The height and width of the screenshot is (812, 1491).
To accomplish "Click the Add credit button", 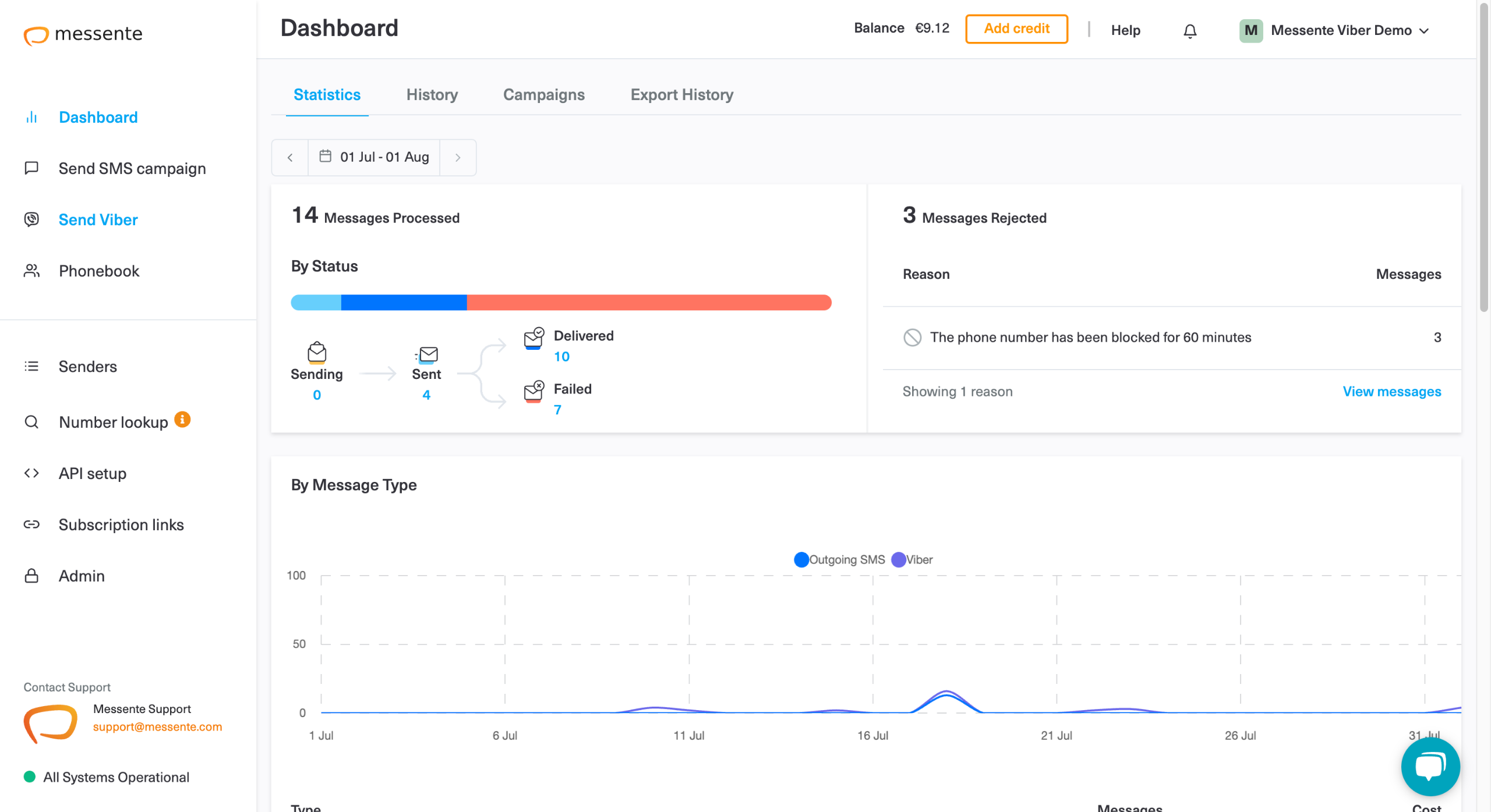I will (x=1016, y=29).
